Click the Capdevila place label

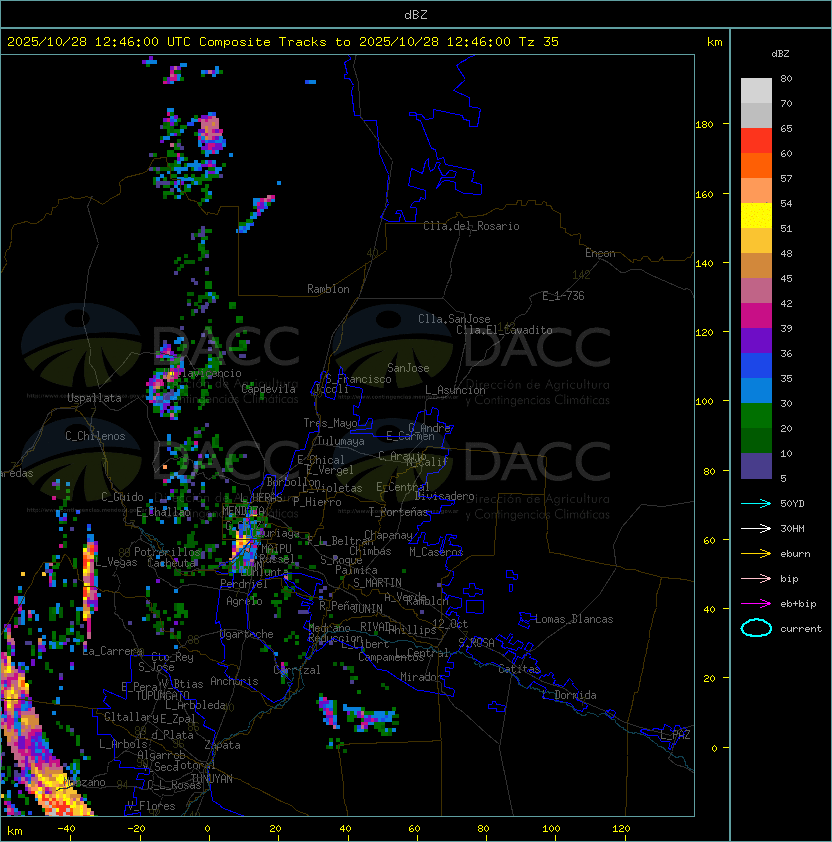click(x=268, y=389)
